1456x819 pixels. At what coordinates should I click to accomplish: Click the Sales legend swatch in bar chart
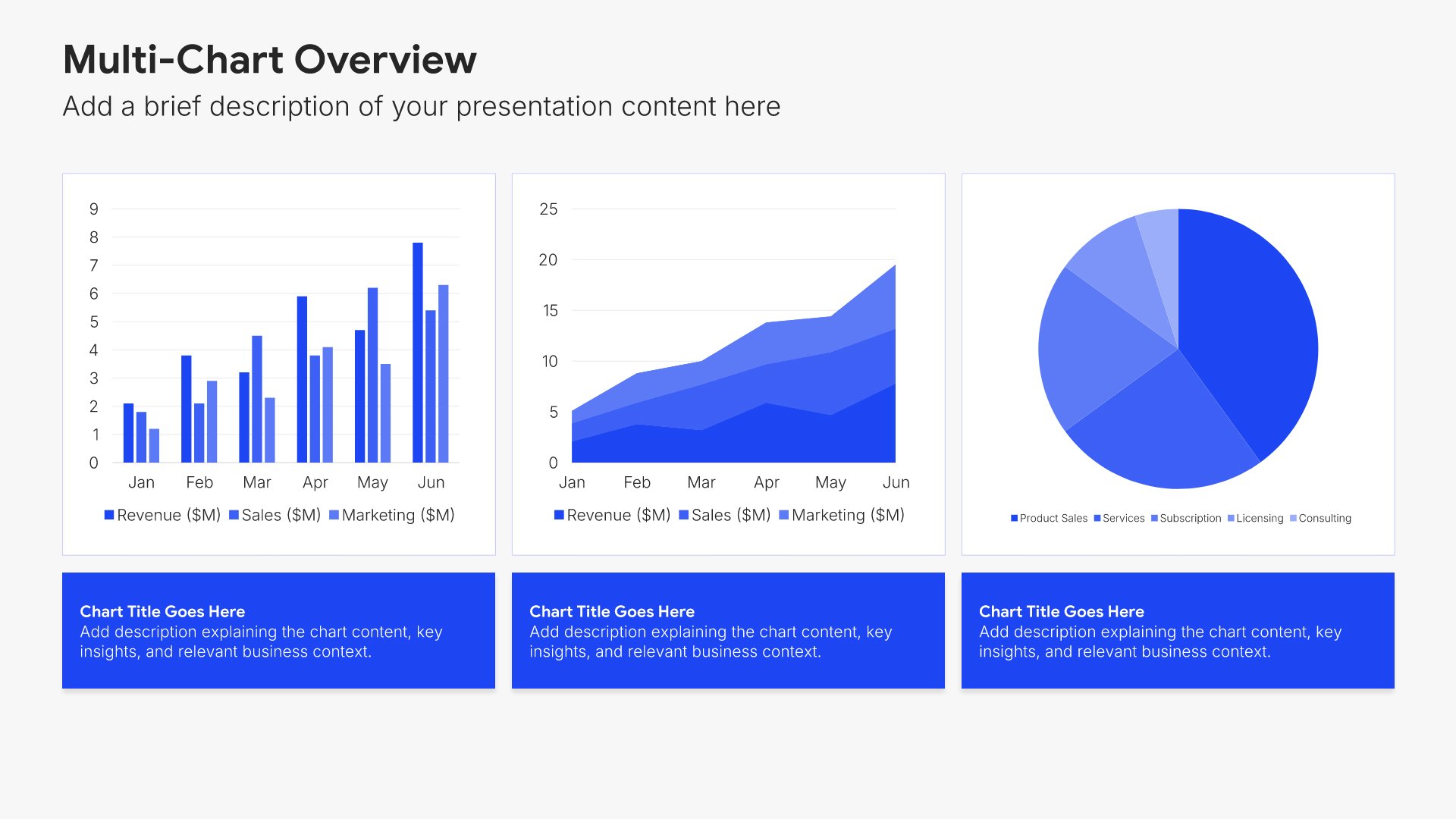click(x=234, y=515)
